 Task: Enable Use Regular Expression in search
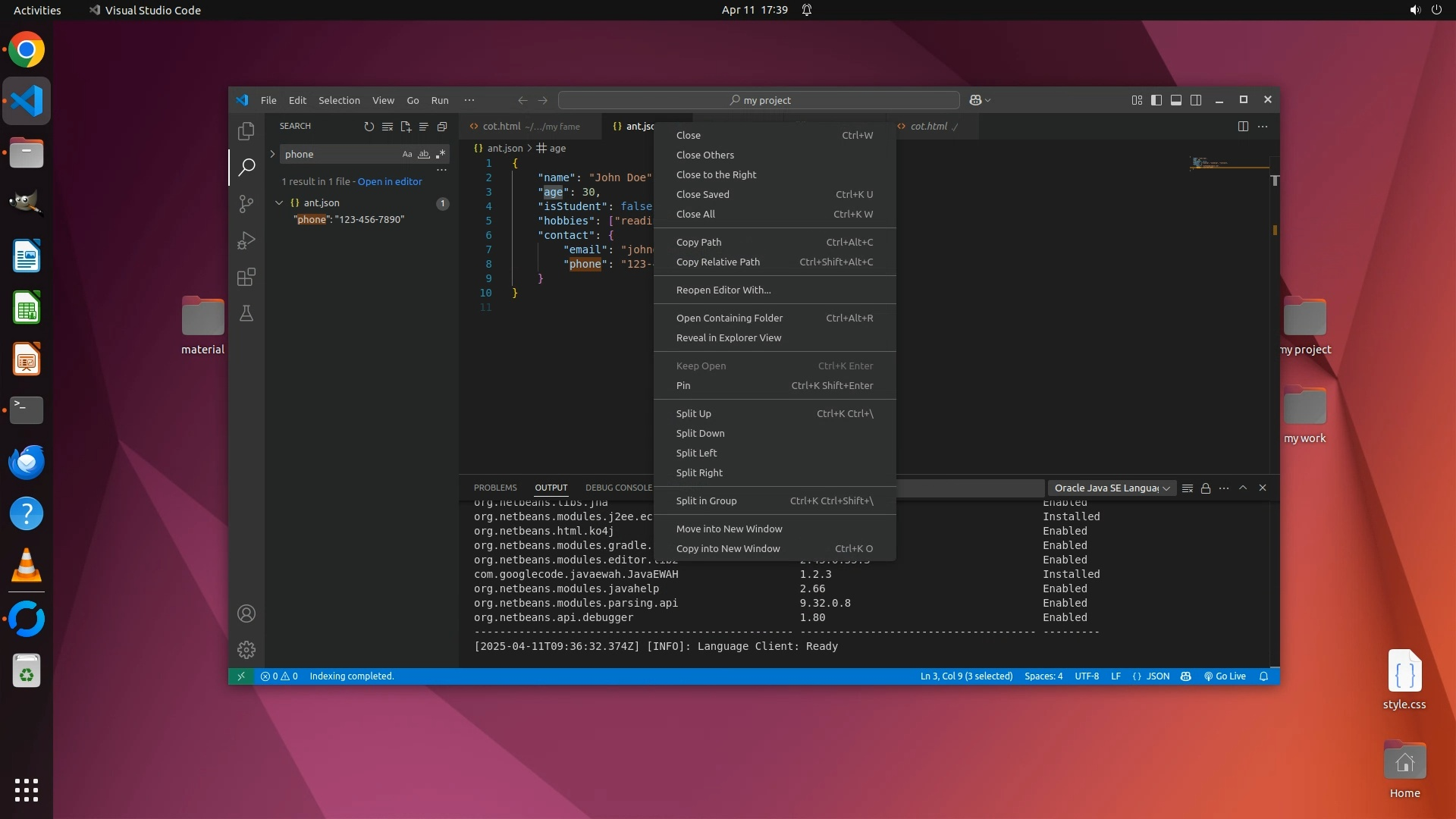[x=441, y=155]
